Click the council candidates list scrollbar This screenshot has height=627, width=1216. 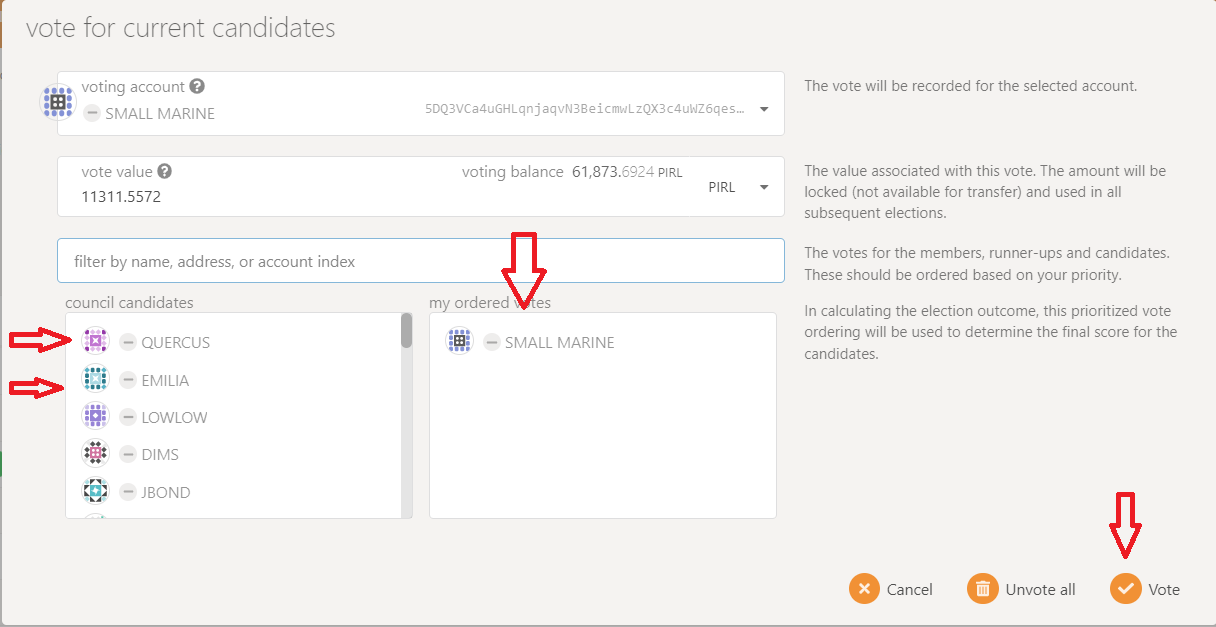[406, 331]
